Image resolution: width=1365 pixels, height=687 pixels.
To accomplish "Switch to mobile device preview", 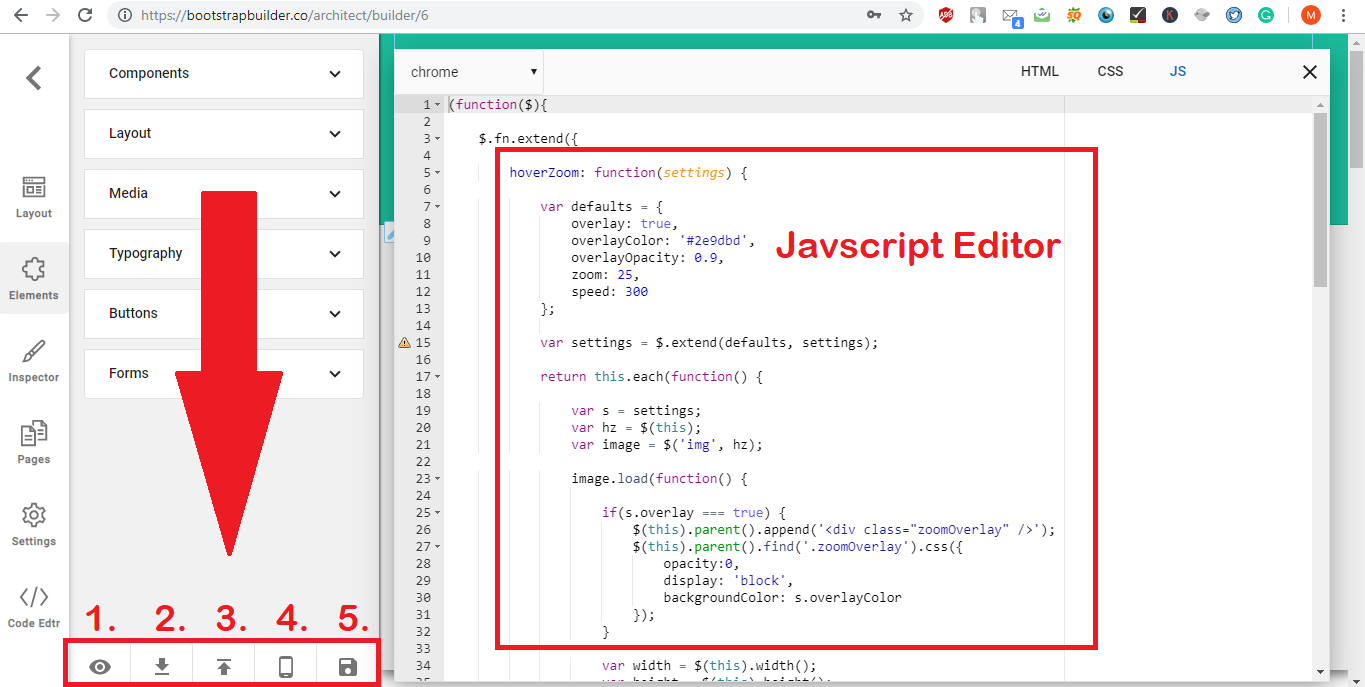I will [x=286, y=667].
